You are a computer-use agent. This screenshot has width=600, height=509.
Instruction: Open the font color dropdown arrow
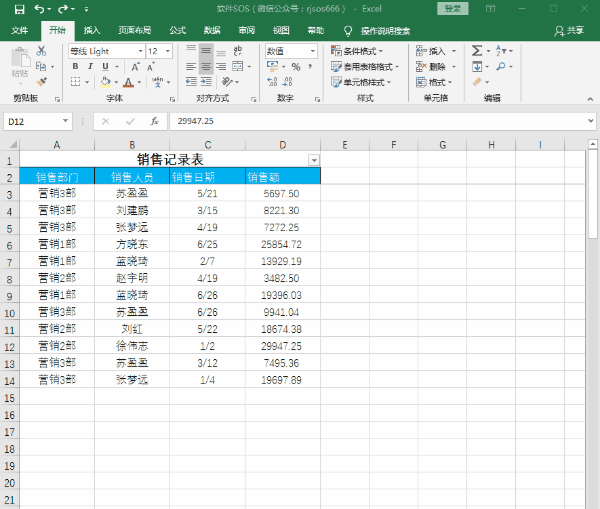139,82
